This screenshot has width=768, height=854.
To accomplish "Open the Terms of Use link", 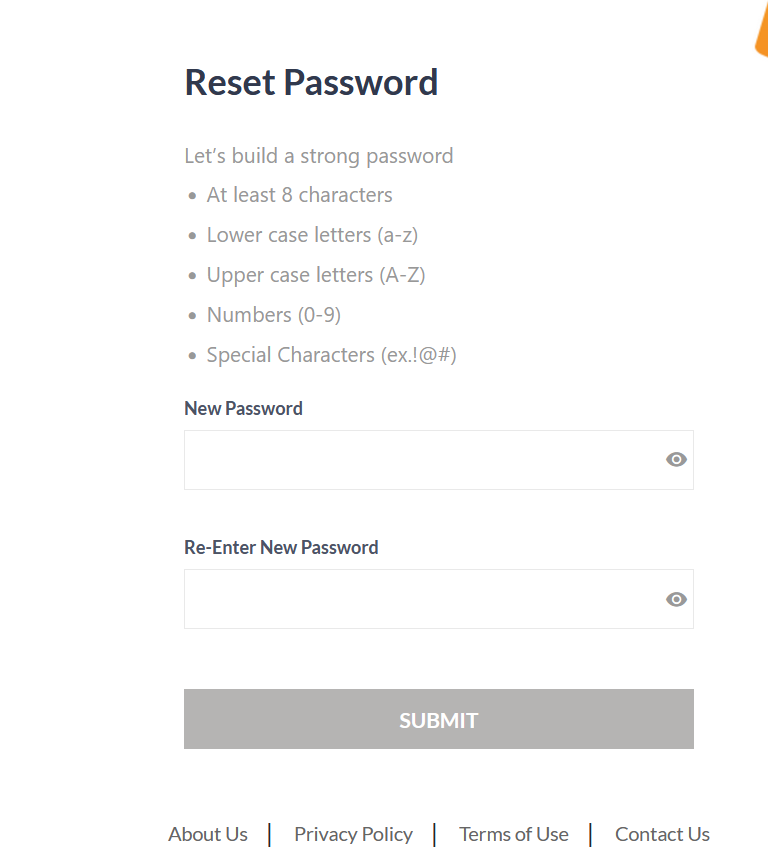I will click(x=513, y=834).
